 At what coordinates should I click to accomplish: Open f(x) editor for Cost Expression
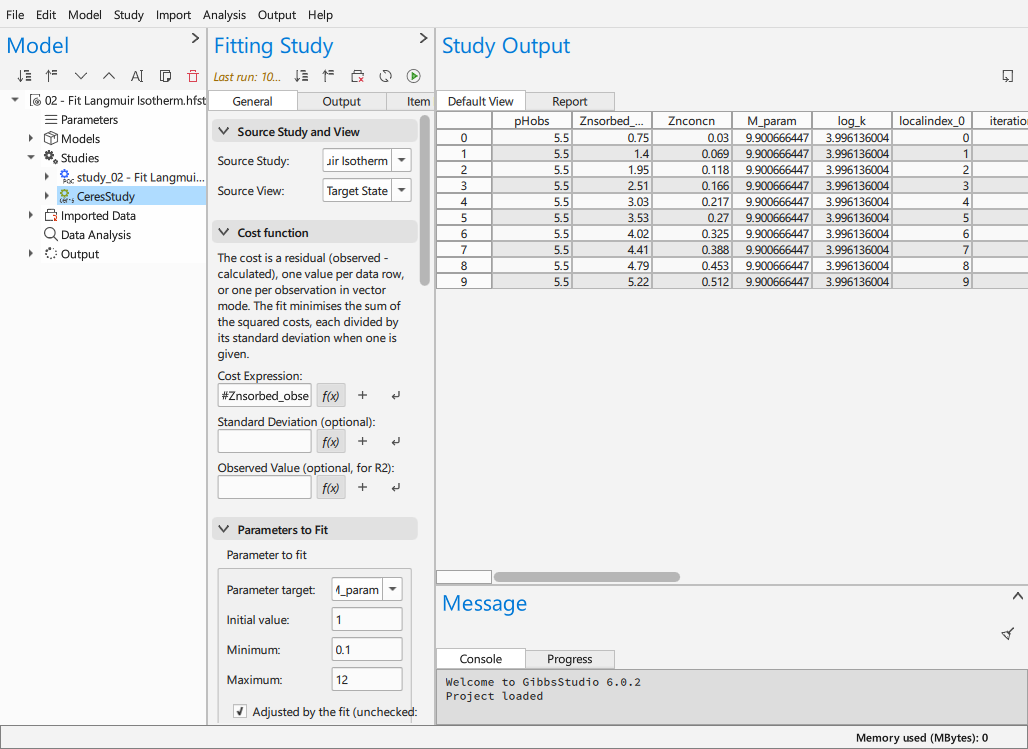pos(331,395)
